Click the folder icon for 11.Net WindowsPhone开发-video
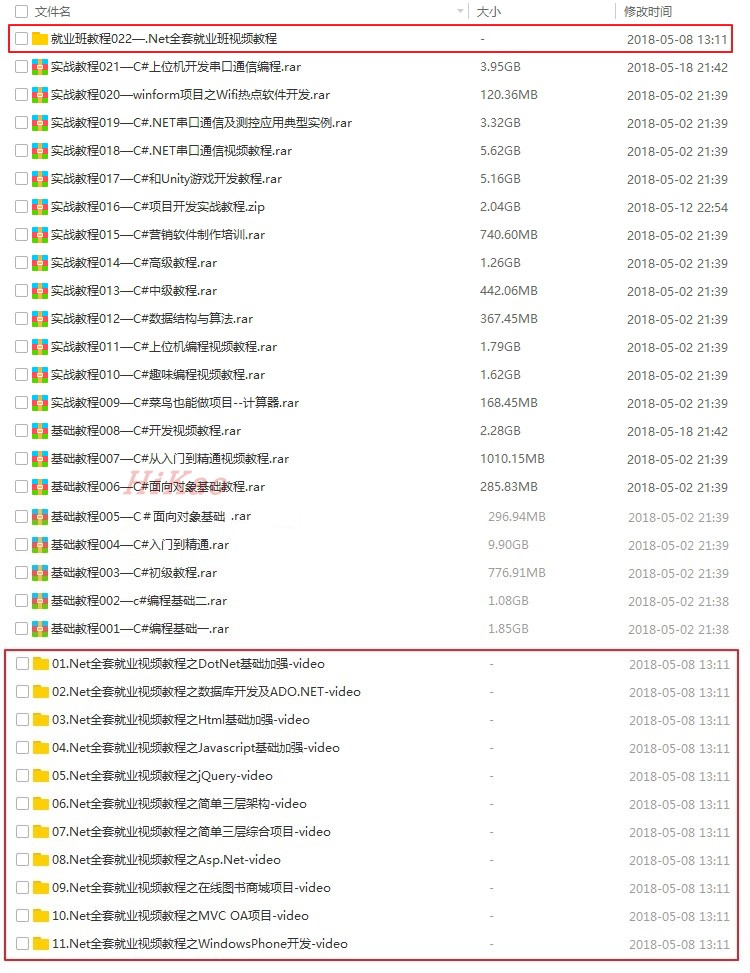The width and height of the screenshot is (750, 973). [41, 943]
